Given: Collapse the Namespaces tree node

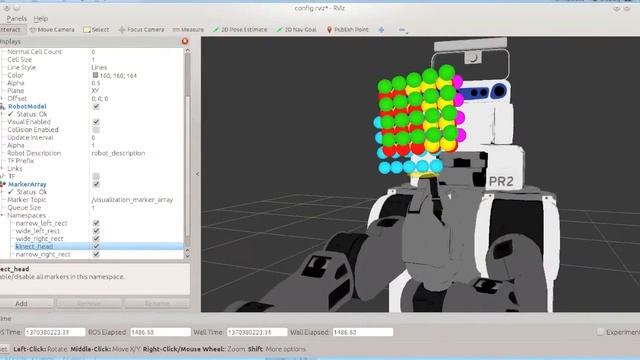Looking at the screenshot, I should tap(2, 216).
